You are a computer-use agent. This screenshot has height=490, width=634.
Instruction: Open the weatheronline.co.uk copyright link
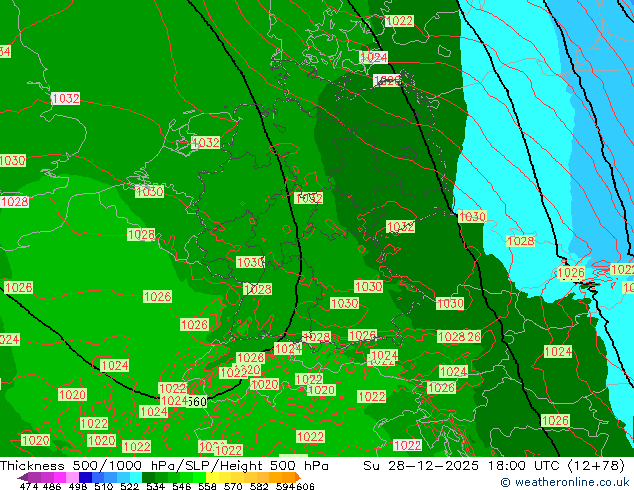pos(565,482)
